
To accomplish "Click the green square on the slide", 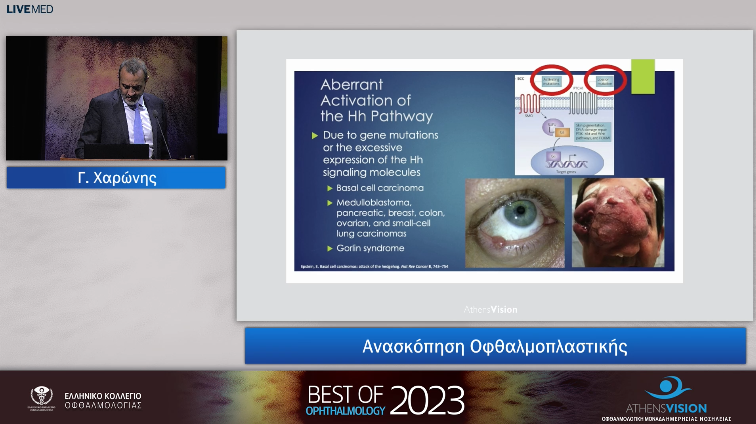I will point(641,76).
